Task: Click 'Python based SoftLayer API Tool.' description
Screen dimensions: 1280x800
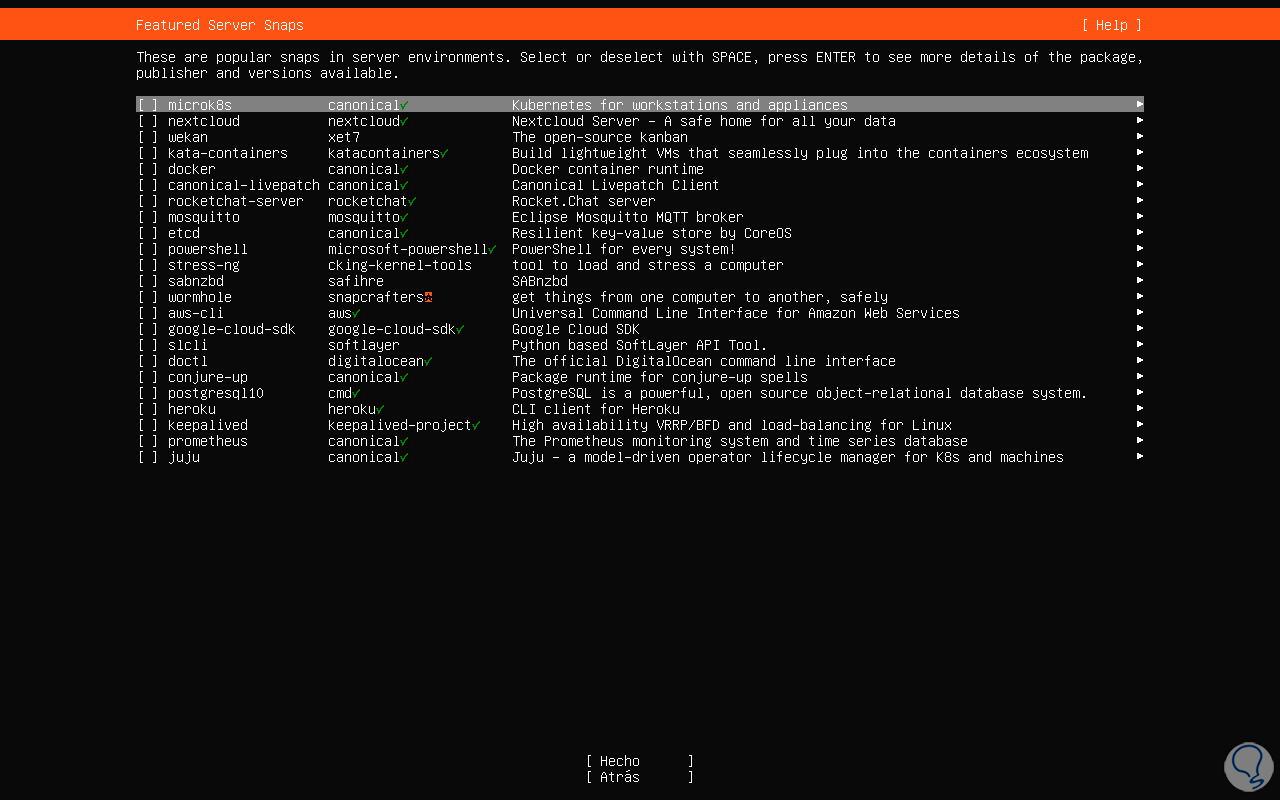Action: point(640,345)
